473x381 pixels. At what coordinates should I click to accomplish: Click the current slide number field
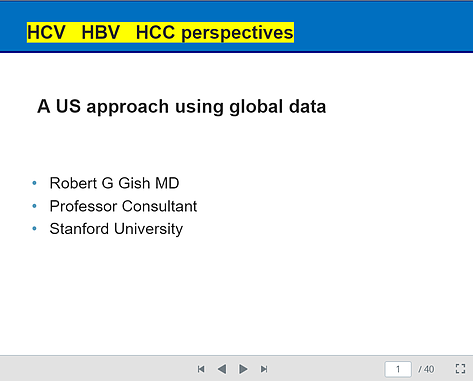[x=398, y=369]
